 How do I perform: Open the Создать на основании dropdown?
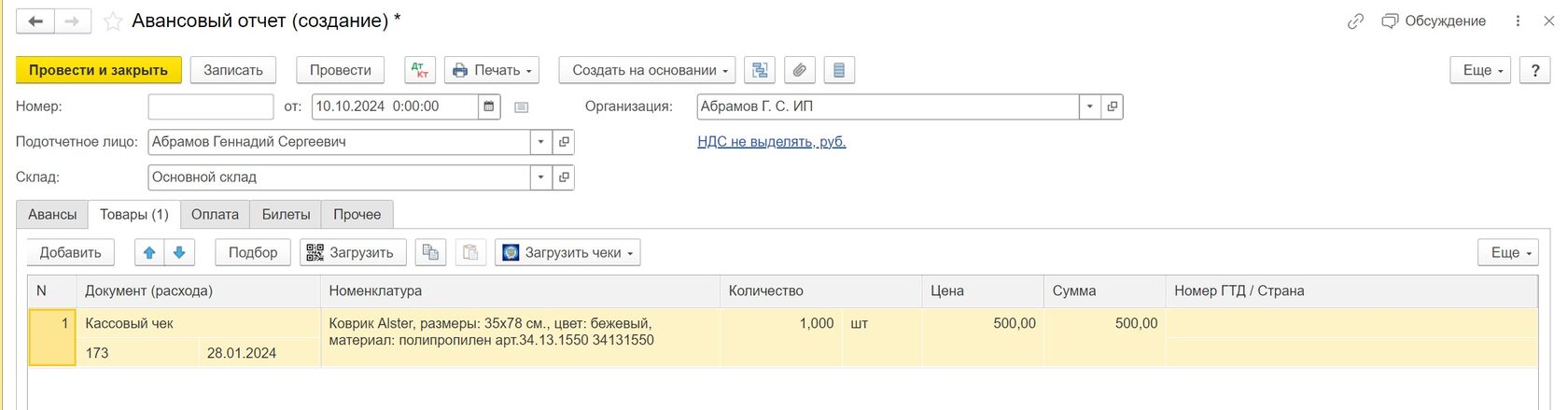[648, 70]
